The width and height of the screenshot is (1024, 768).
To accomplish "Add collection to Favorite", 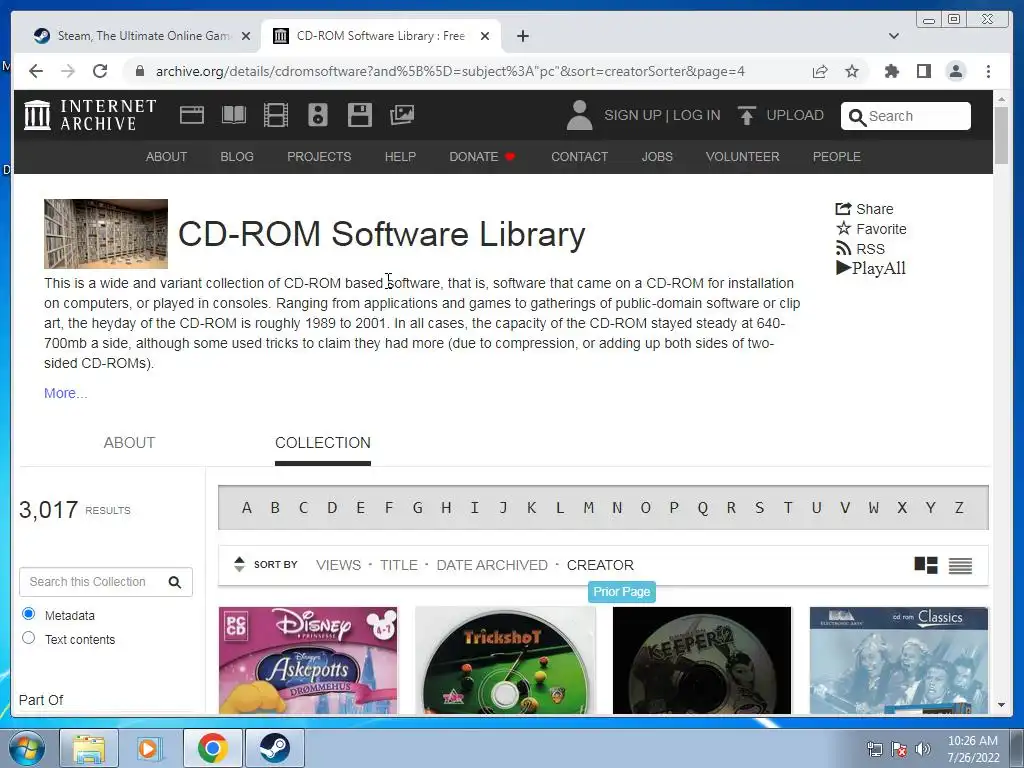I will click(871, 229).
